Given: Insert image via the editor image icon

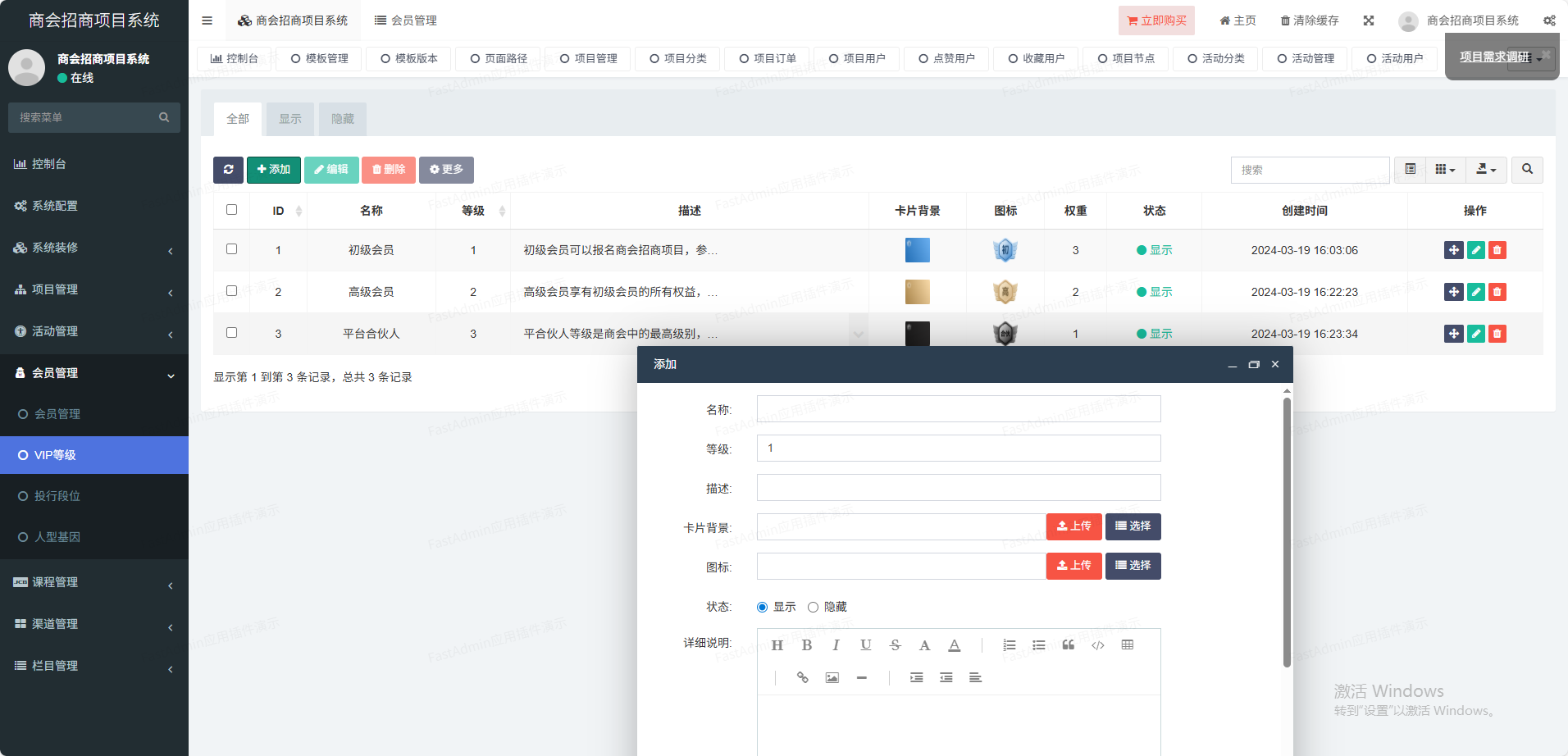Looking at the screenshot, I should click(x=832, y=678).
